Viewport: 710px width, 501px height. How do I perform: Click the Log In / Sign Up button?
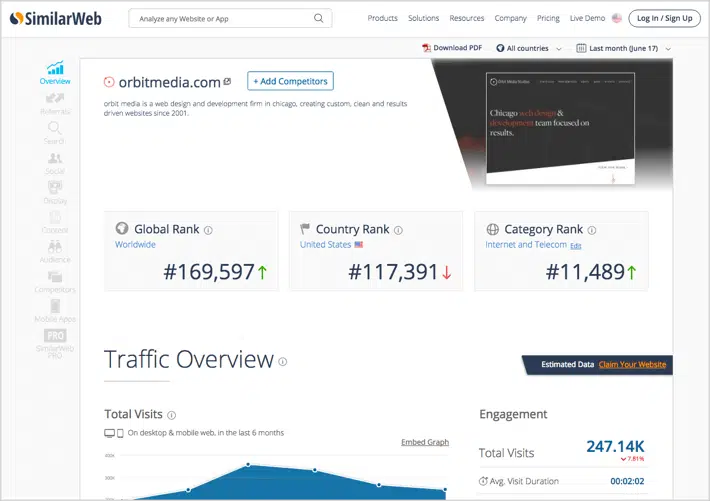click(x=664, y=18)
